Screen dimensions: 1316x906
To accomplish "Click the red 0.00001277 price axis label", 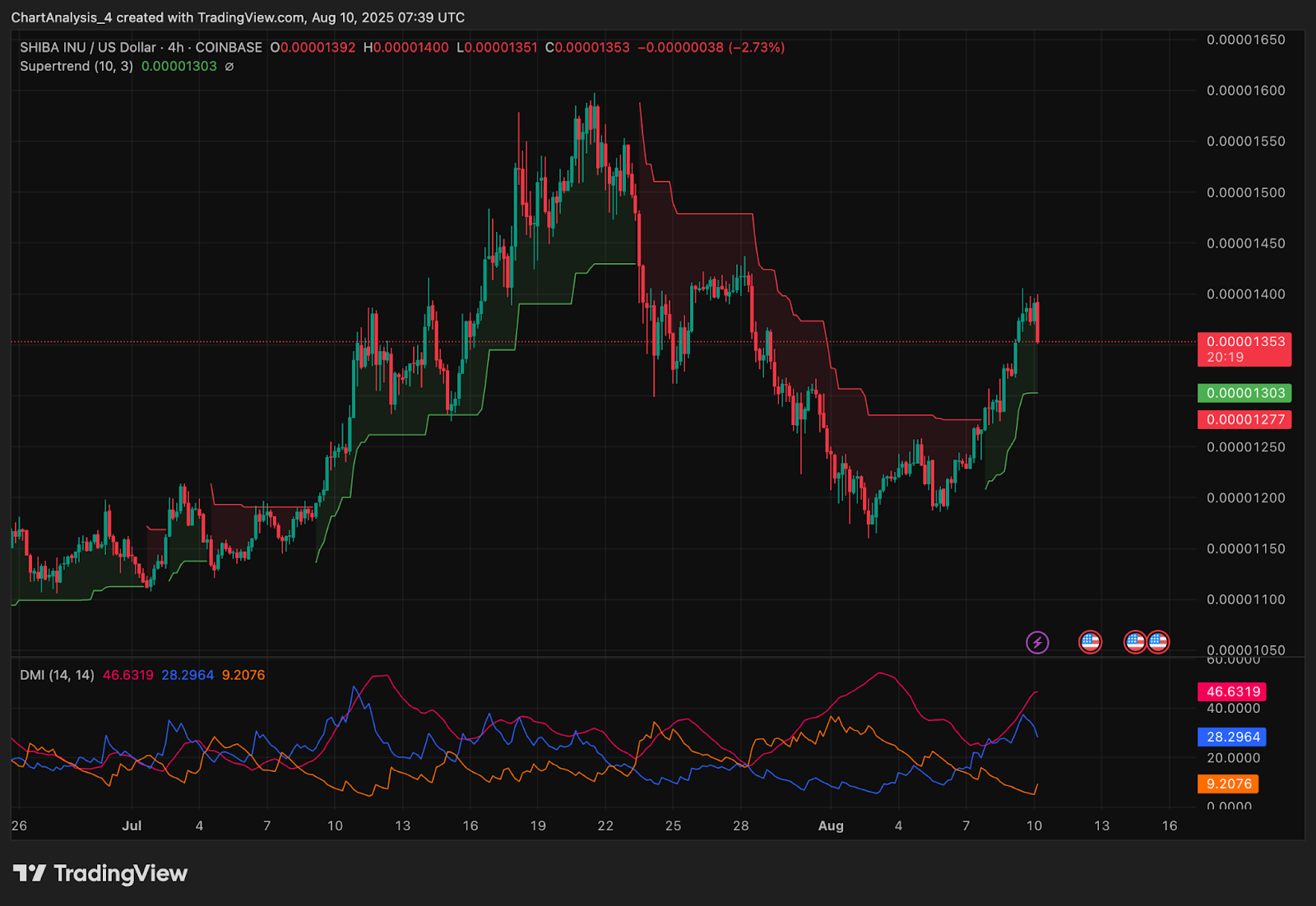I will [x=1244, y=419].
